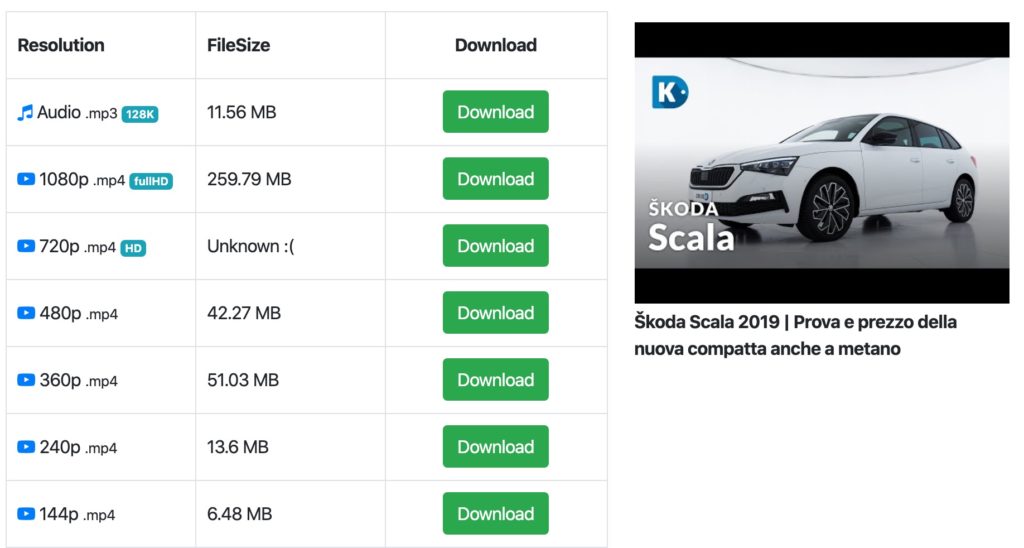Download the 11.56 MB Audio mp3 file
Screen dimensions: 1024x548
point(495,112)
